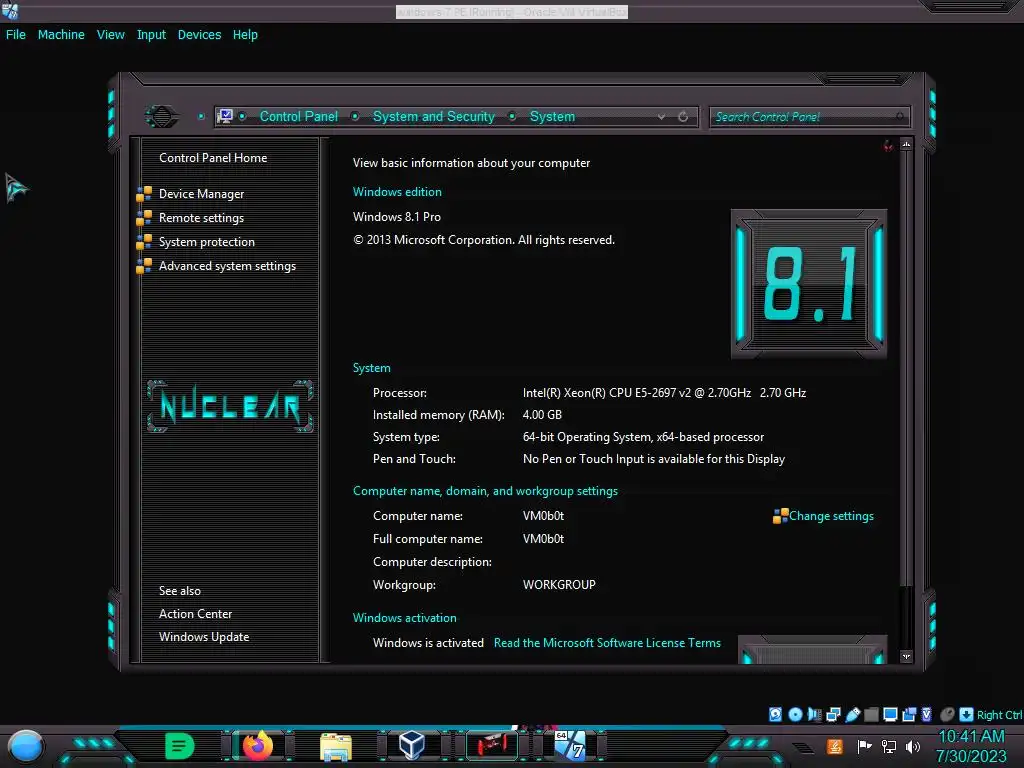
Task: Click the back navigation button
Action: click(x=161, y=117)
